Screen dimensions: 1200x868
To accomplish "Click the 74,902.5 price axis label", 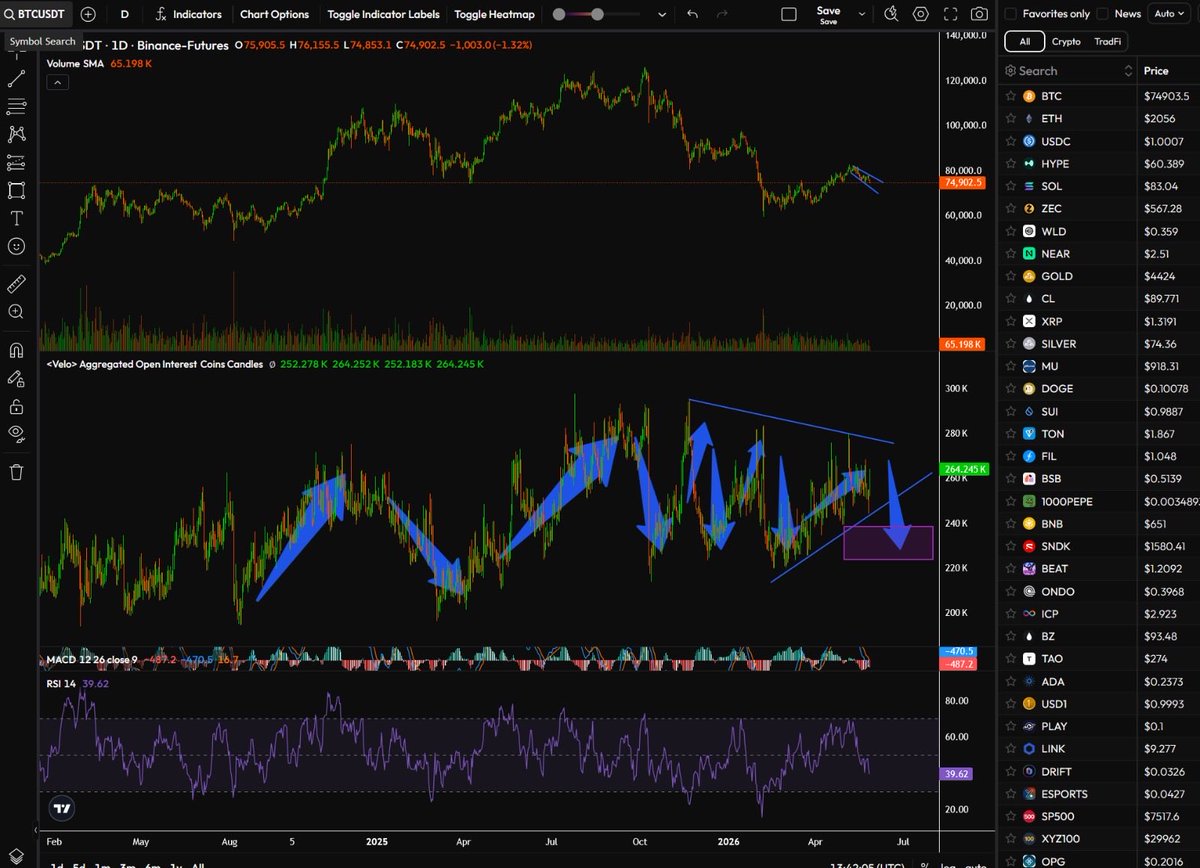I will (963, 183).
